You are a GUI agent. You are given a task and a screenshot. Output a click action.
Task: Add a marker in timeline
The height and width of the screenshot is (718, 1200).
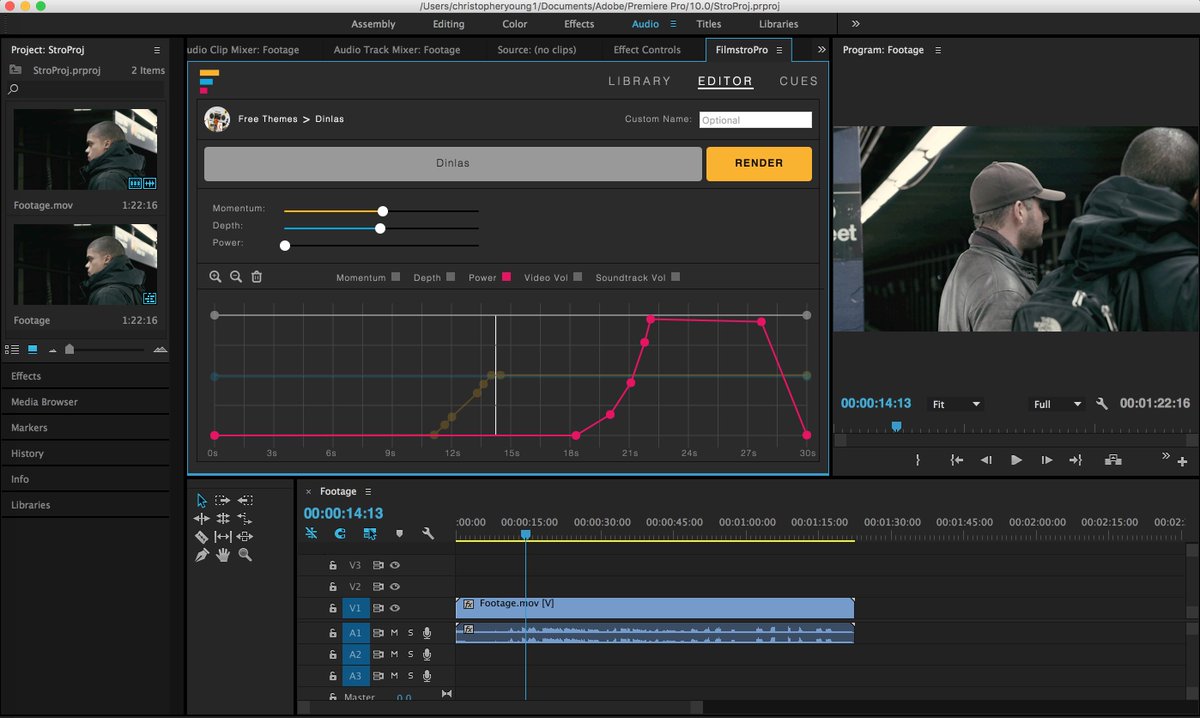[399, 534]
